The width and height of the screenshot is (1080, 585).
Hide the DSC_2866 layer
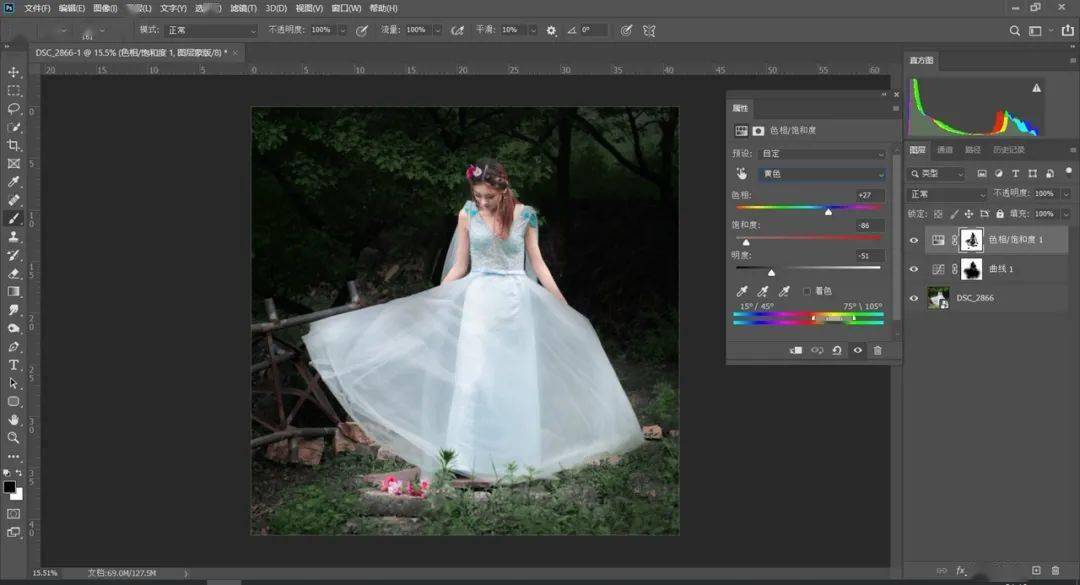tap(913, 298)
